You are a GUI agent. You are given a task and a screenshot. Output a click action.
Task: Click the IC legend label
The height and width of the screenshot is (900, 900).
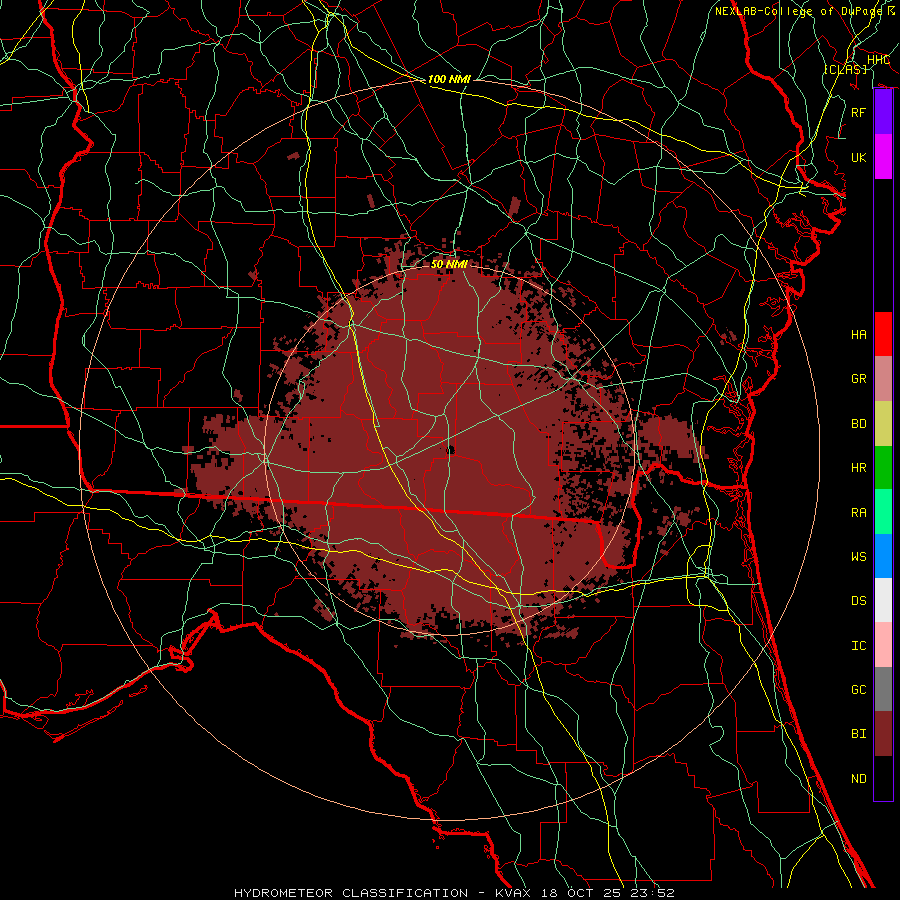[x=859, y=646]
